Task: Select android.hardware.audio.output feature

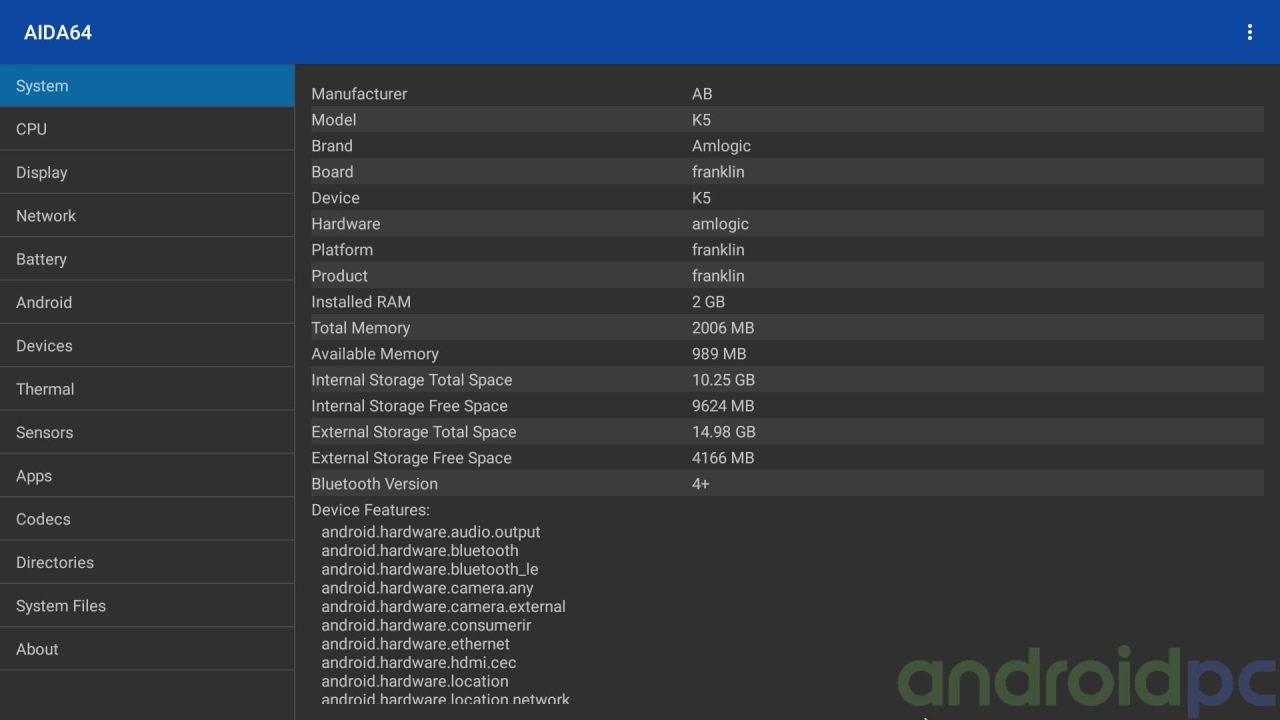Action: pyautogui.click(x=431, y=532)
